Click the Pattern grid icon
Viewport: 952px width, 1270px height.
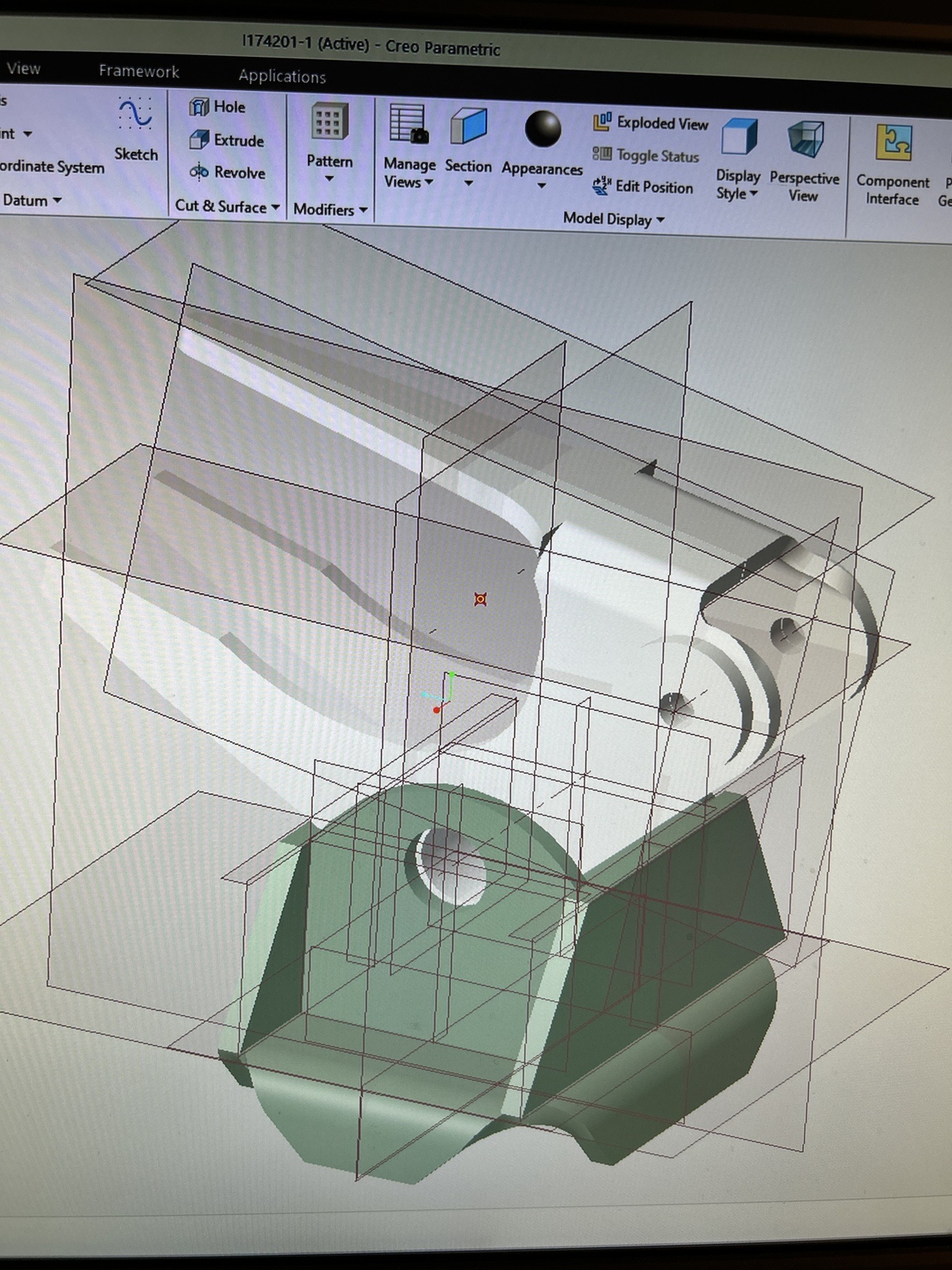pos(329,122)
